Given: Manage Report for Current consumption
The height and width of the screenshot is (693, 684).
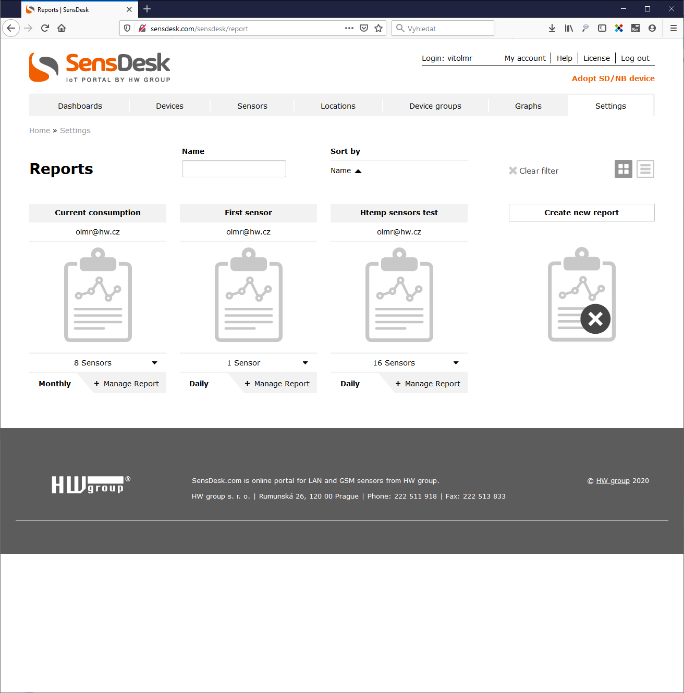Looking at the screenshot, I should pyautogui.click(x=126, y=384).
